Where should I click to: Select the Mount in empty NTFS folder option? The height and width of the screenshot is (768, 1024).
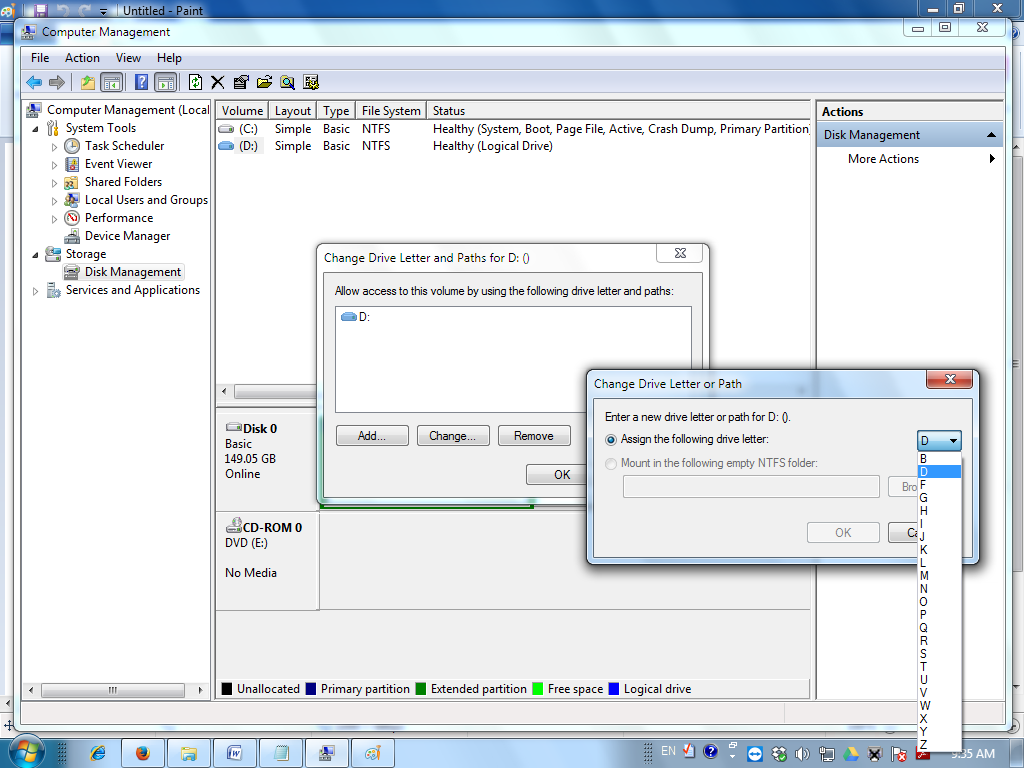[x=610, y=463]
